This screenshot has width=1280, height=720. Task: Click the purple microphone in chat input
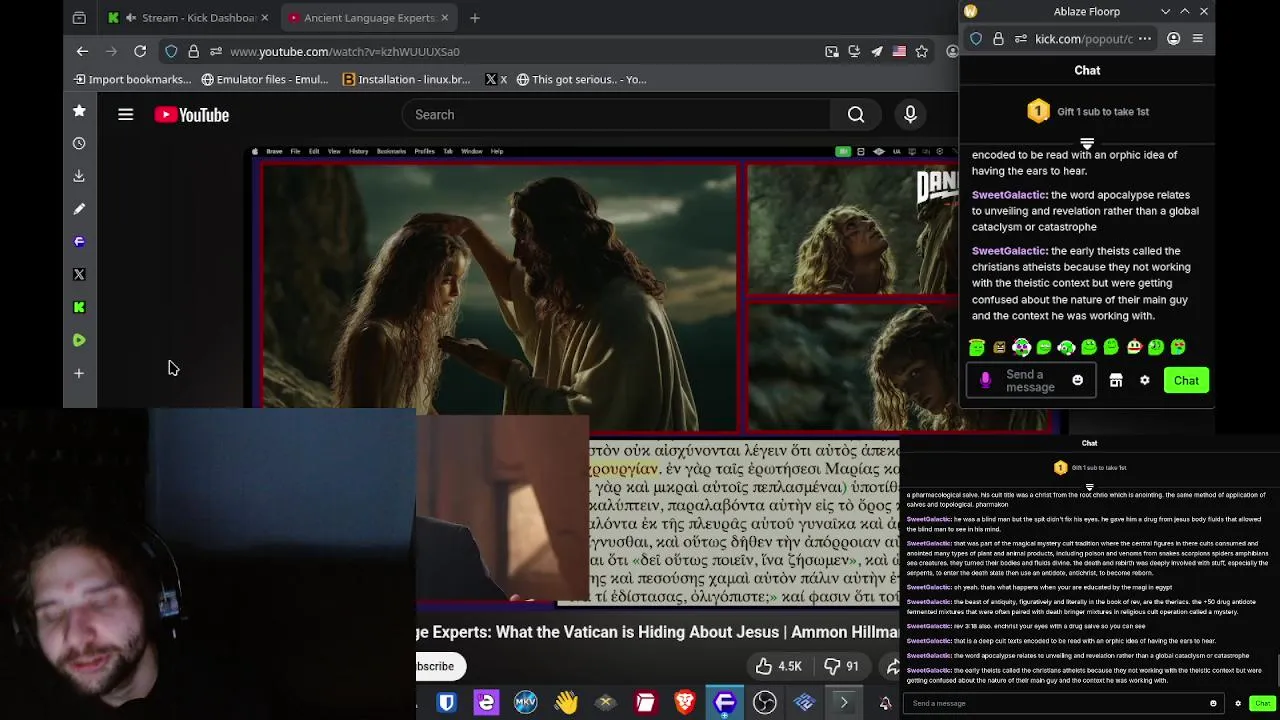pyautogui.click(x=985, y=380)
